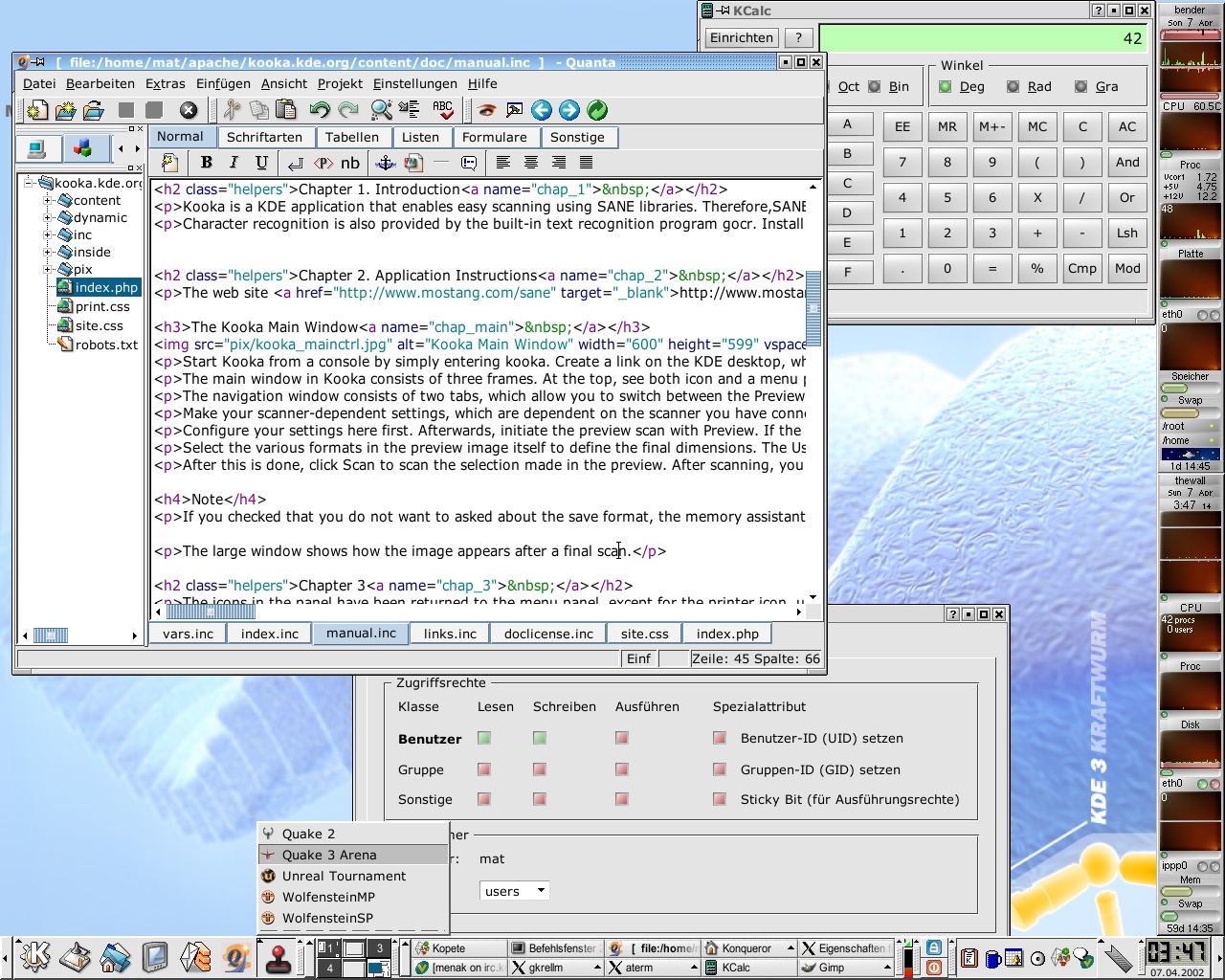The height and width of the screenshot is (980, 1225).
Task: Click the Konqueror taskbar button
Action: pyautogui.click(x=749, y=948)
